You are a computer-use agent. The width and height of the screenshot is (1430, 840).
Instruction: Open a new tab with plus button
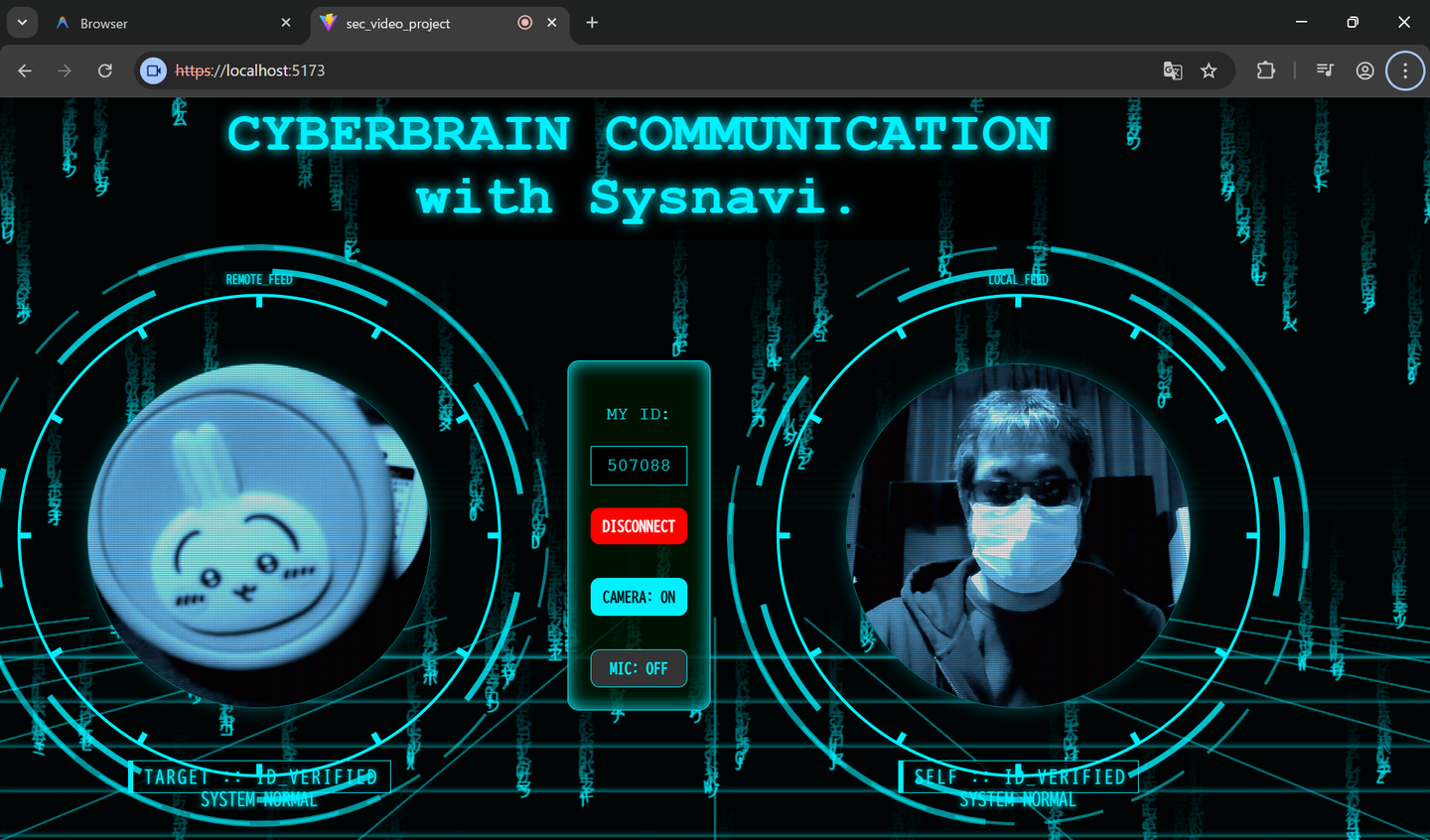pos(592,23)
